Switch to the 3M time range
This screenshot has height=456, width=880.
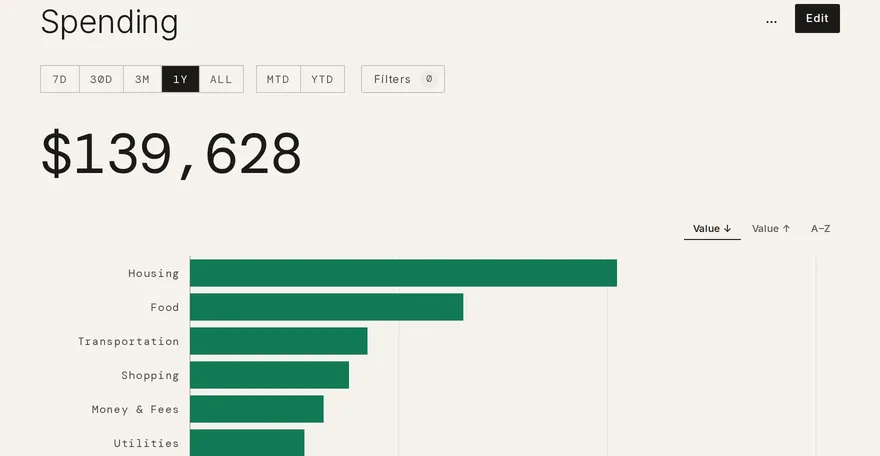[x=143, y=79]
